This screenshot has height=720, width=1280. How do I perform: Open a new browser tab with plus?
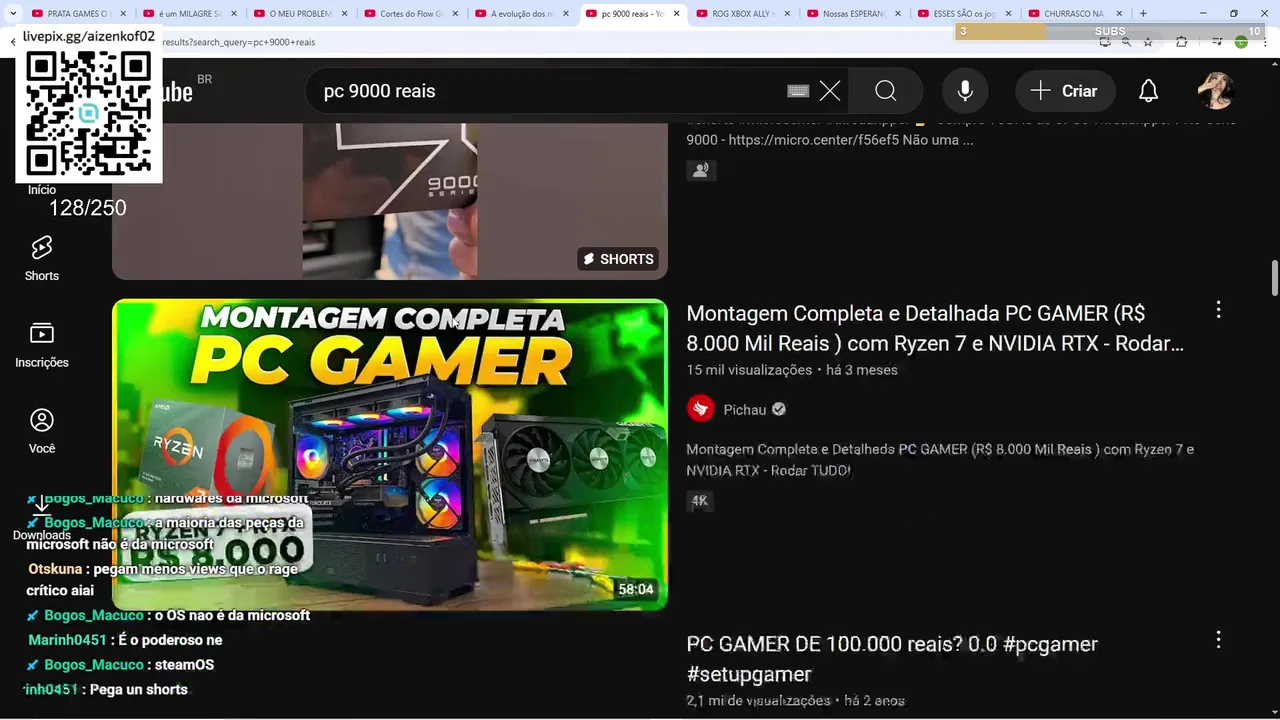(x=1143, y=14)
